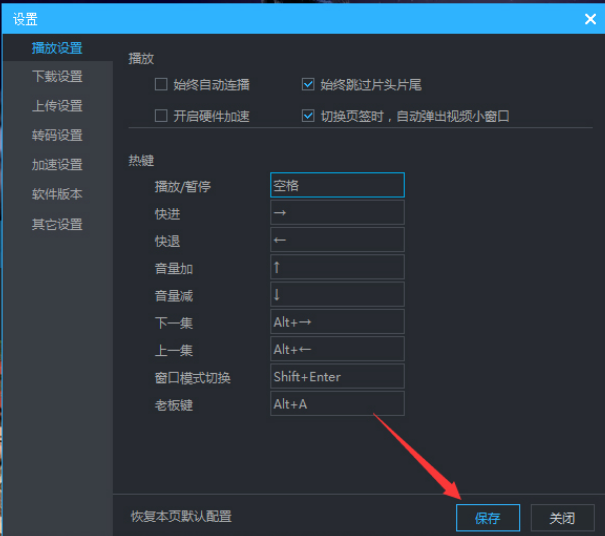Close the 设置 dialog with the X icon

point(590,19)
